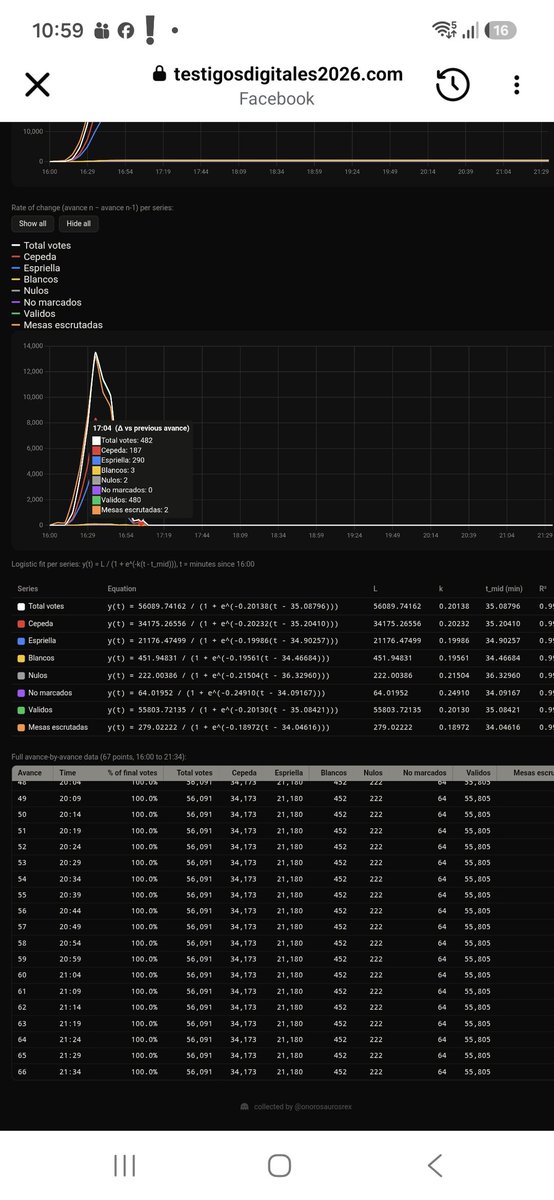
Task: Click the yellow Blancos swatch in fit table
Action: [20, 658]
